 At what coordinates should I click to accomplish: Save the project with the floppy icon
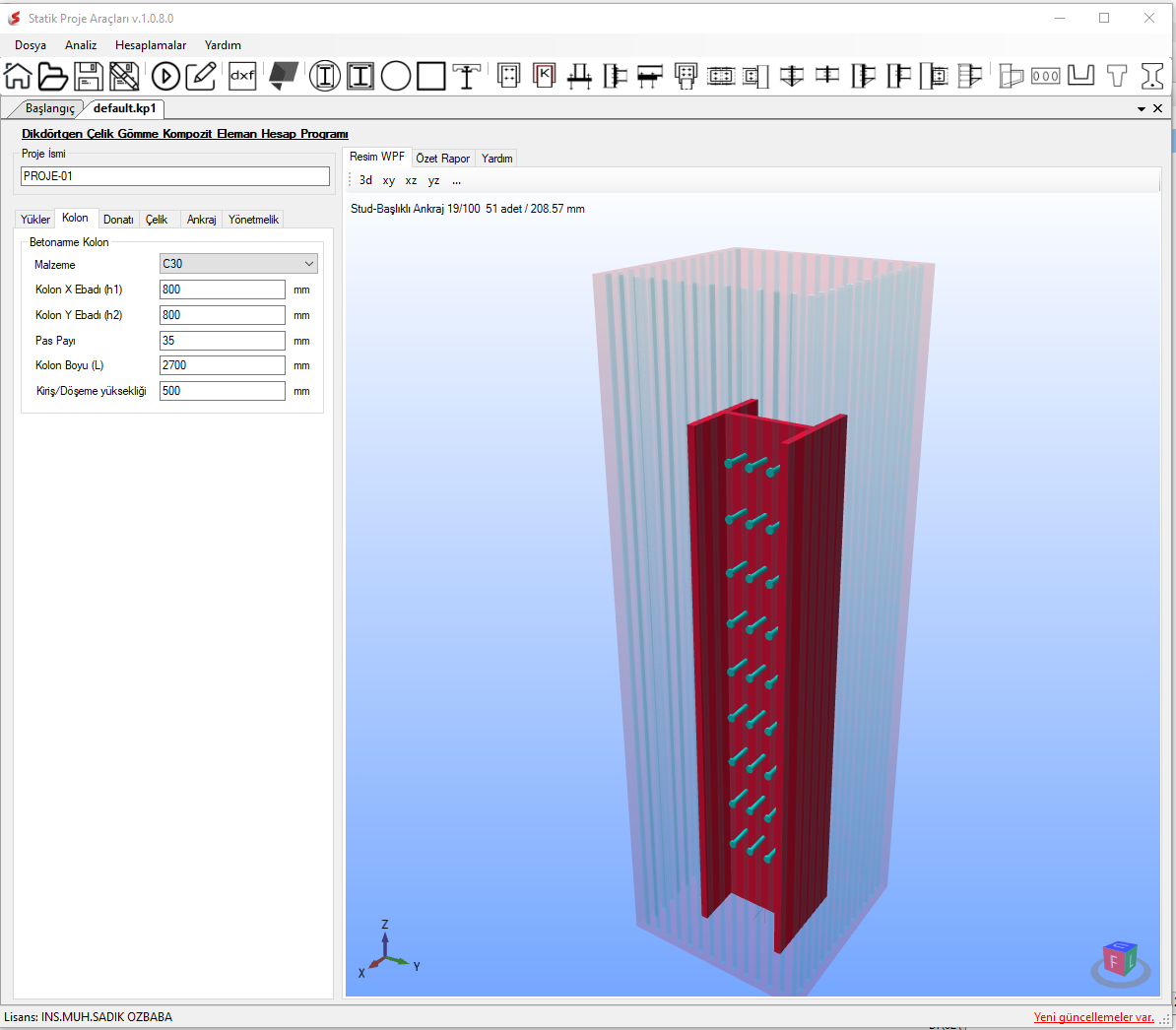pos(89,76)
